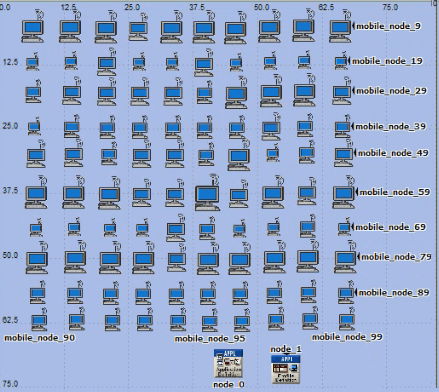Click the mobile_node_99 label text
This screenshot has width=439, height=392.
coord(347,337)
